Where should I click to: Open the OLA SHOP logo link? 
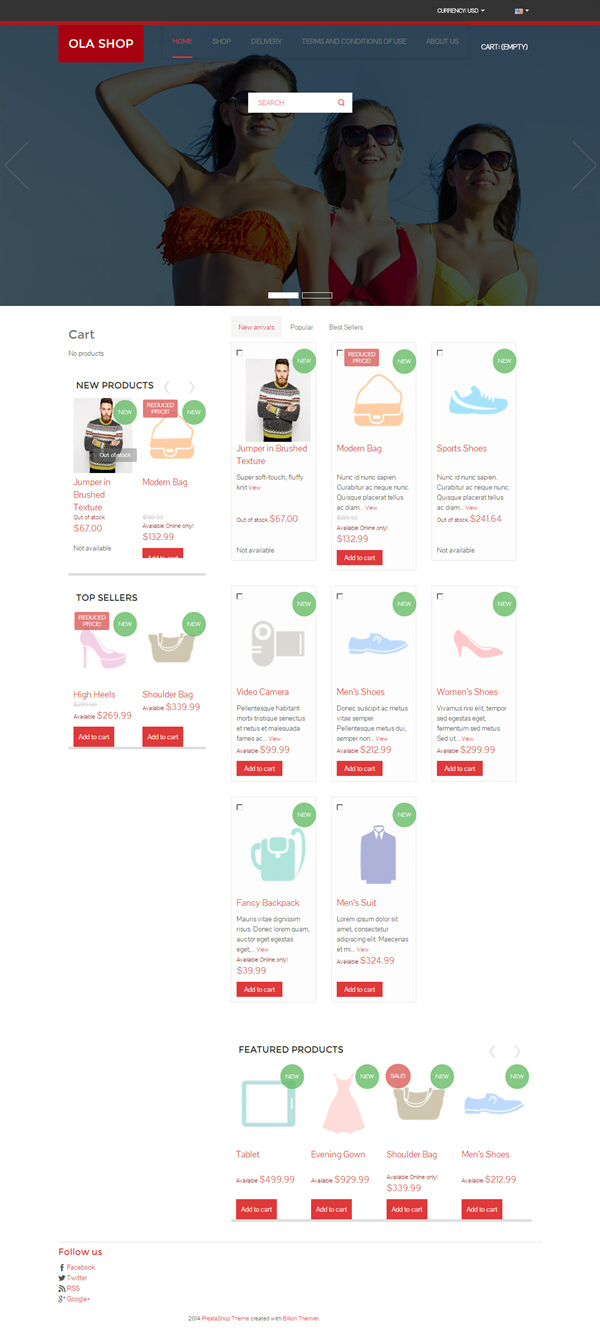click(x=101, y=44)
